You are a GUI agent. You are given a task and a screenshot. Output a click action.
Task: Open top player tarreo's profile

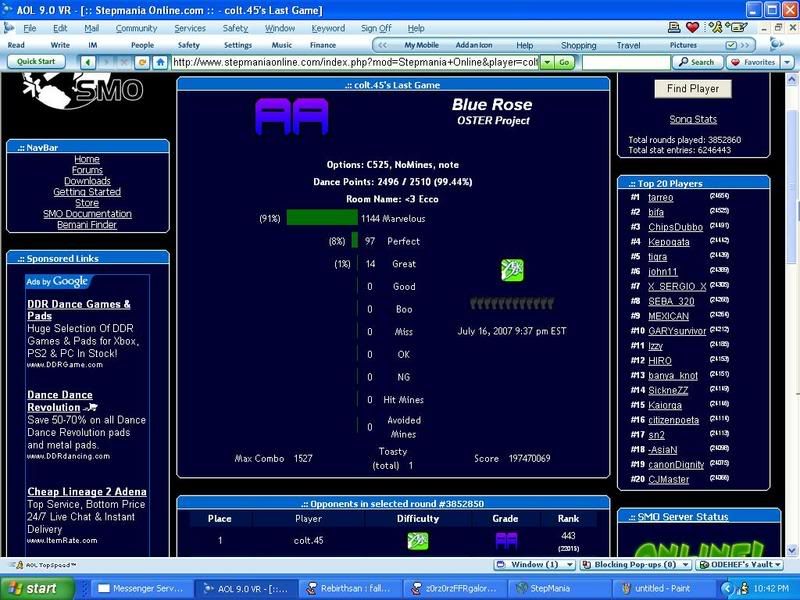coord(661,197)
